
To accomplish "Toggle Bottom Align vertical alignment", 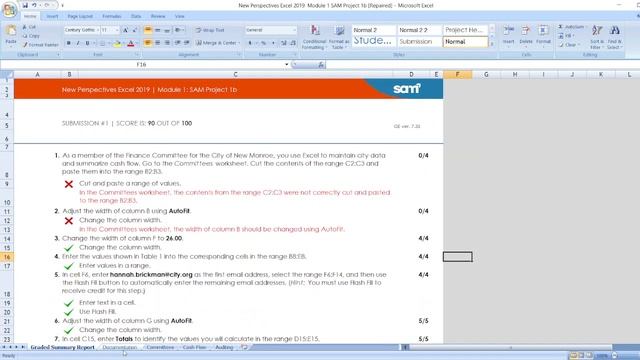I will pyautogui.click(x=167, y=30).
